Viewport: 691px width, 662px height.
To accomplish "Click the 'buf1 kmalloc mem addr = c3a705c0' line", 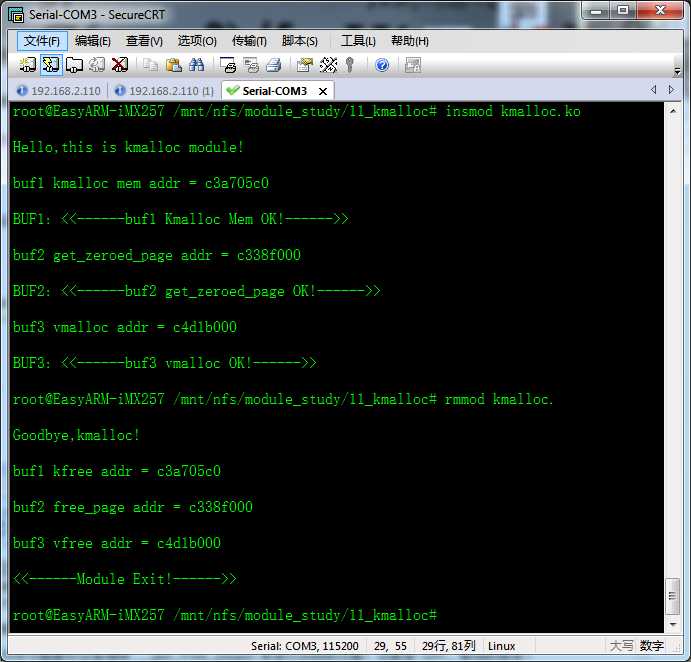I will [141, 183].
